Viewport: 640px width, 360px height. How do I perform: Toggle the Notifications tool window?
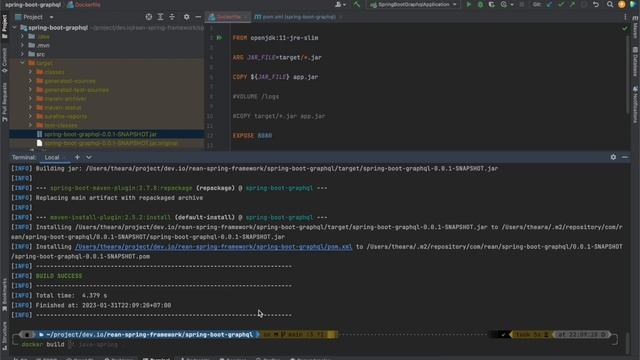coord(636,104)
